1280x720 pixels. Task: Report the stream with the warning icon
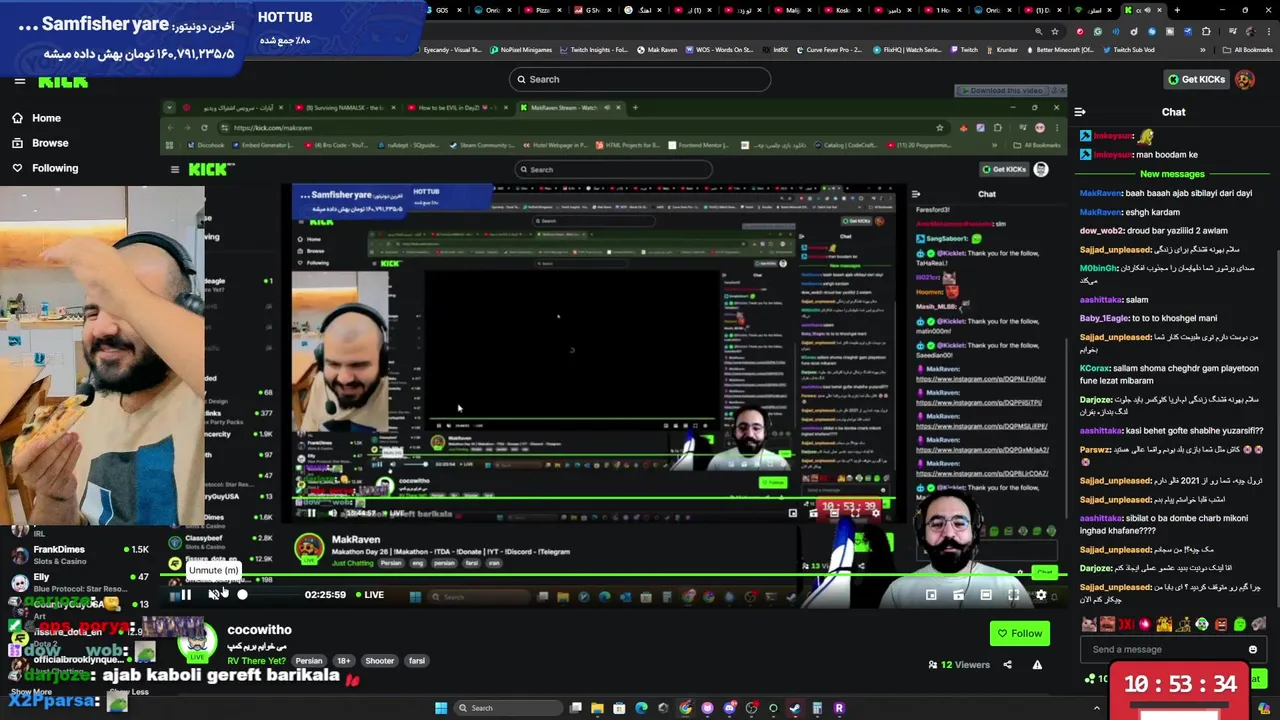tap(1037, 664)
